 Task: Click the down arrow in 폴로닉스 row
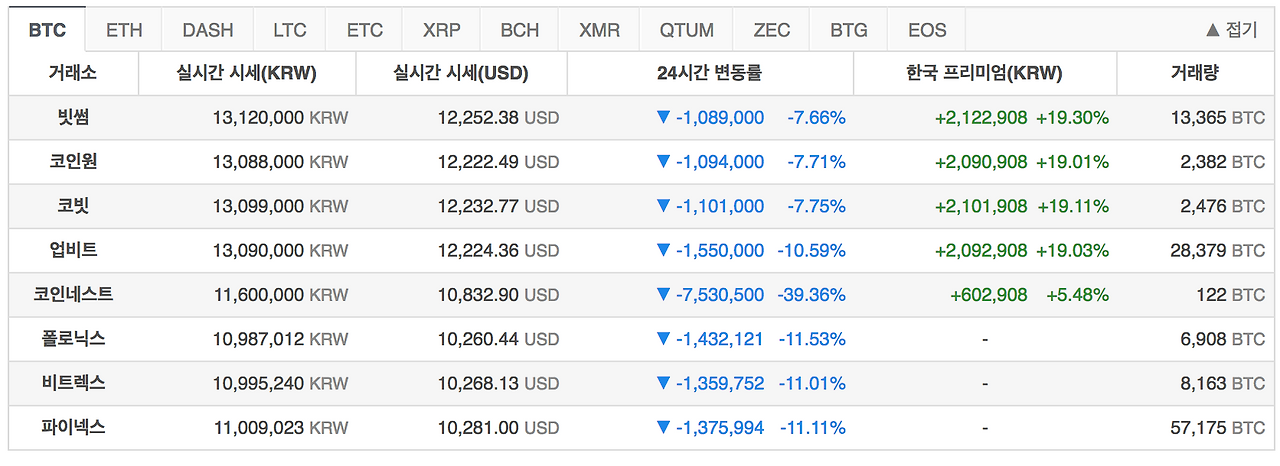click(663, 339)
